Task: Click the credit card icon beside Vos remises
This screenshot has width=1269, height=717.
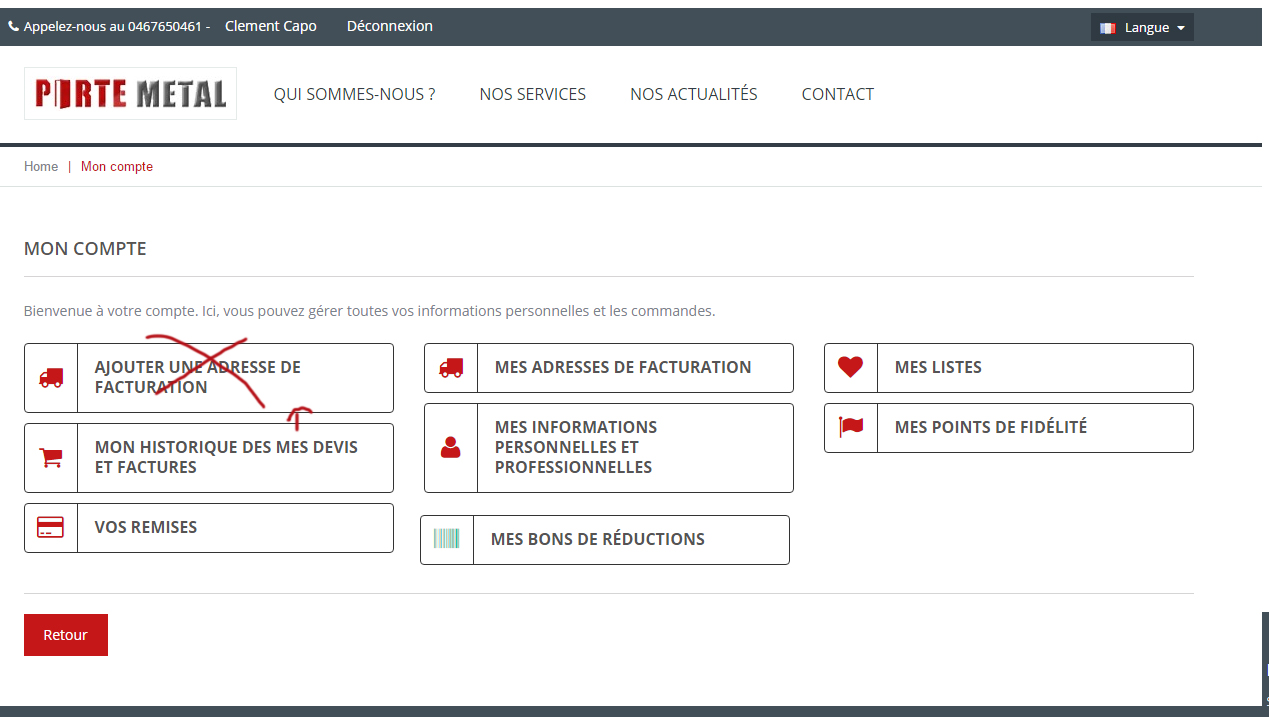Action: click(x=50, y=527)
